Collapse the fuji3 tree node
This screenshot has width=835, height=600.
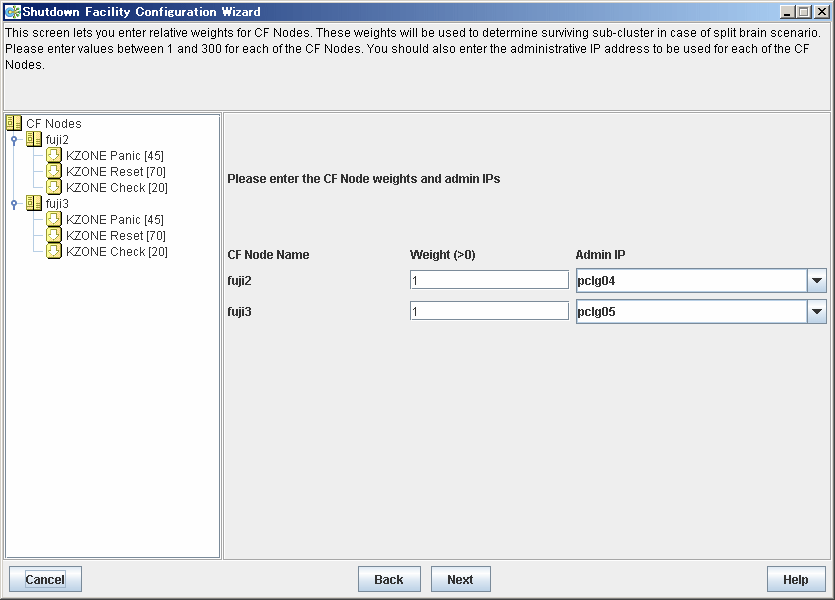click(x=14, y=204)
